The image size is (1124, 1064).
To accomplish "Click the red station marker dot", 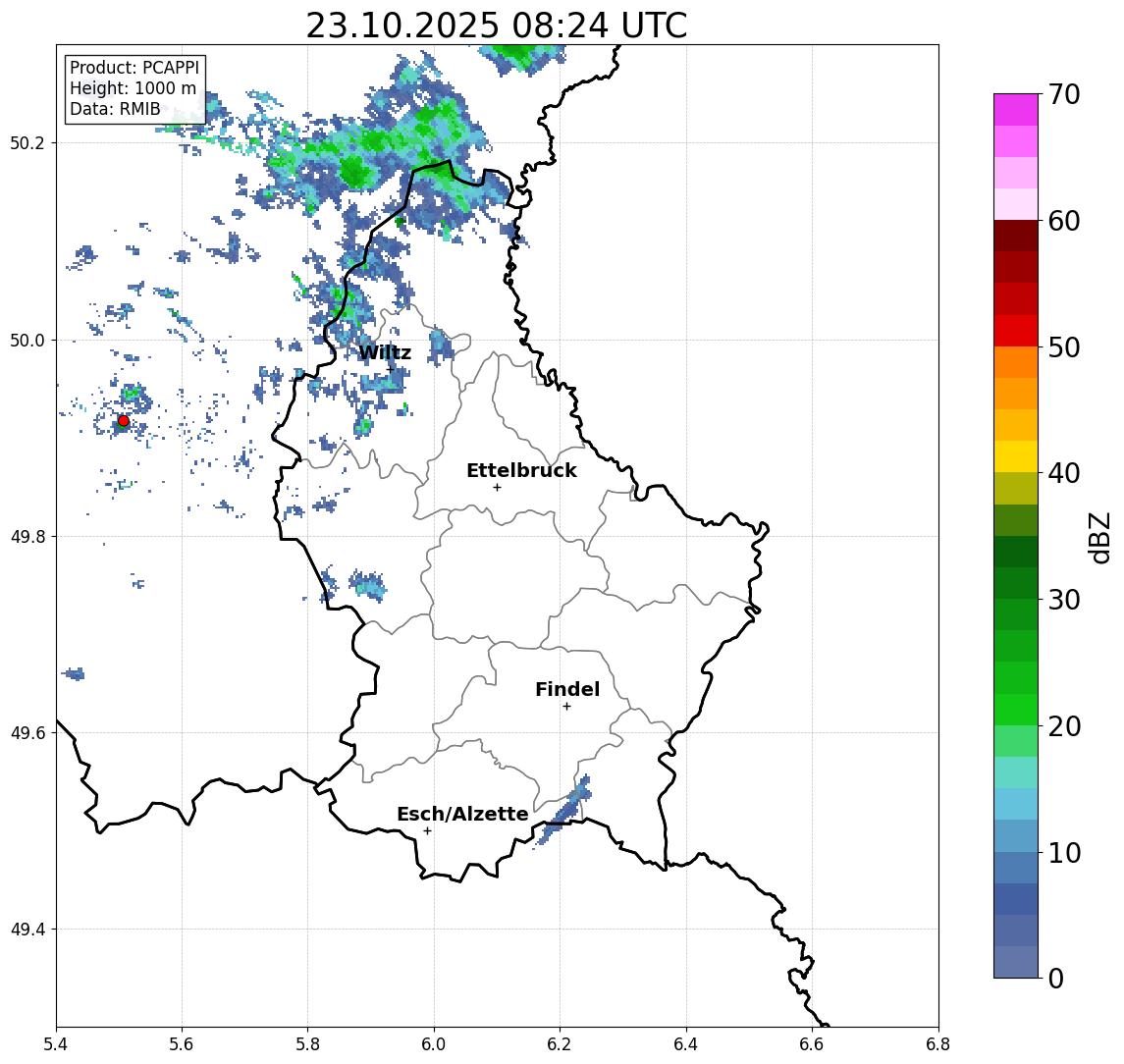I will [x=124, y=421].
